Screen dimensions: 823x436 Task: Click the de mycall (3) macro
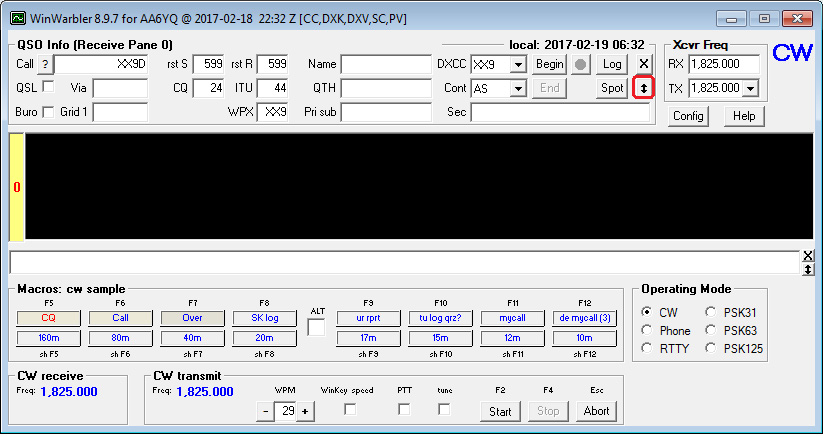point(584,318)
